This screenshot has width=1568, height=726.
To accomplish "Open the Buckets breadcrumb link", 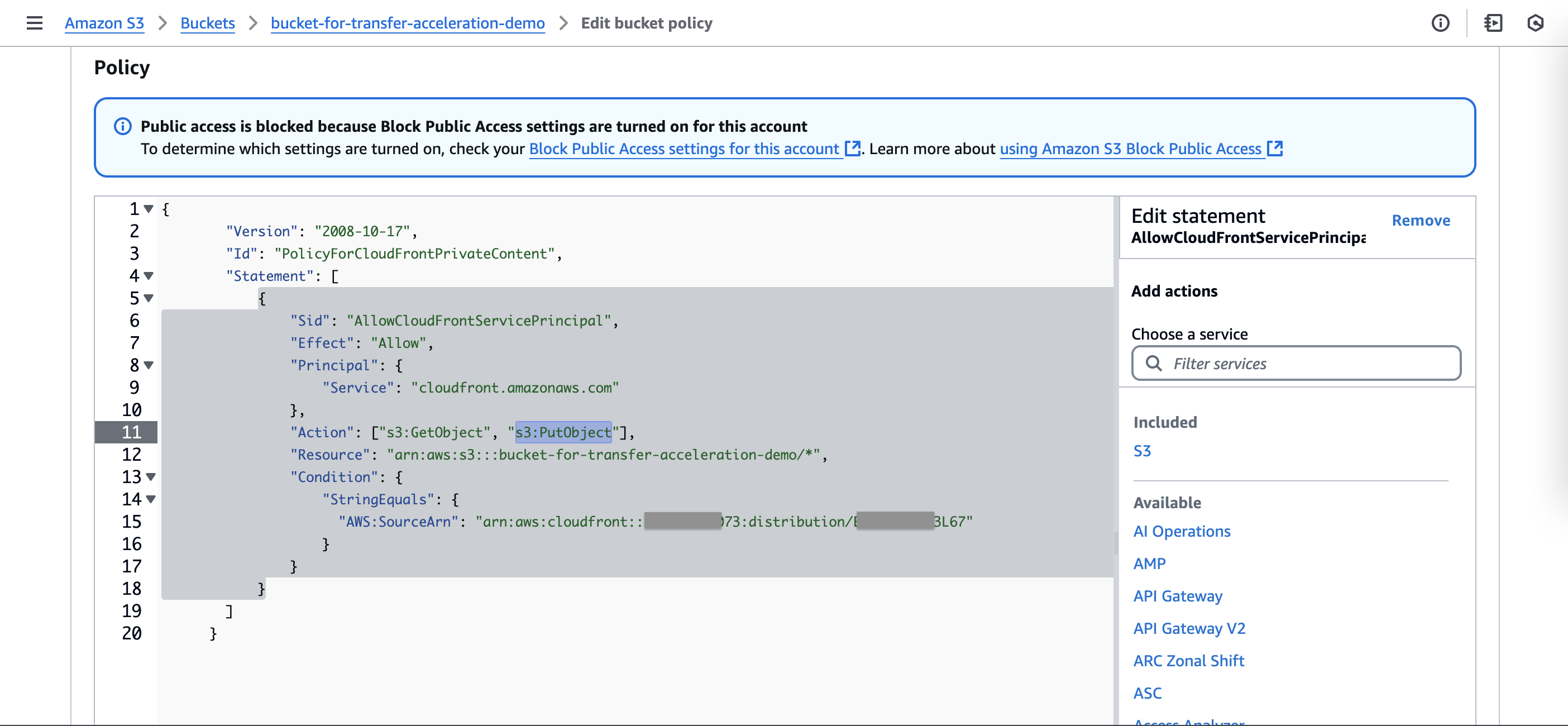I will pos(208,23).
